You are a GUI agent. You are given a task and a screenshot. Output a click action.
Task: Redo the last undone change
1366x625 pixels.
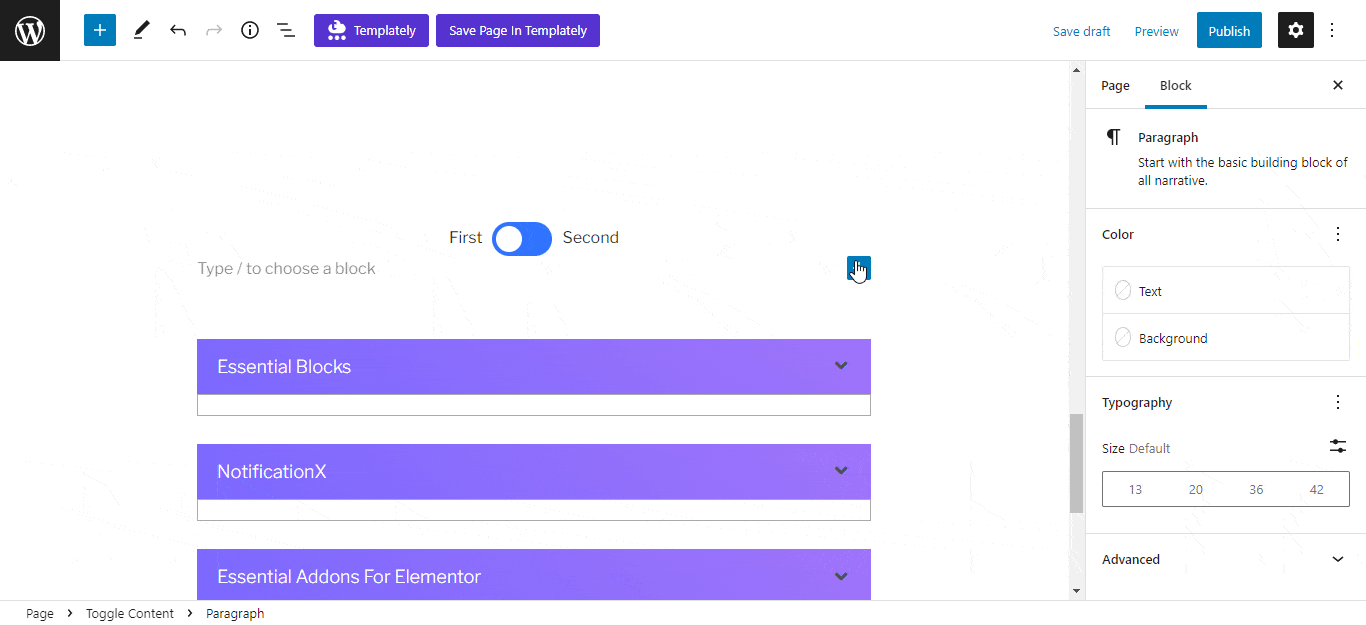point(214,30)
